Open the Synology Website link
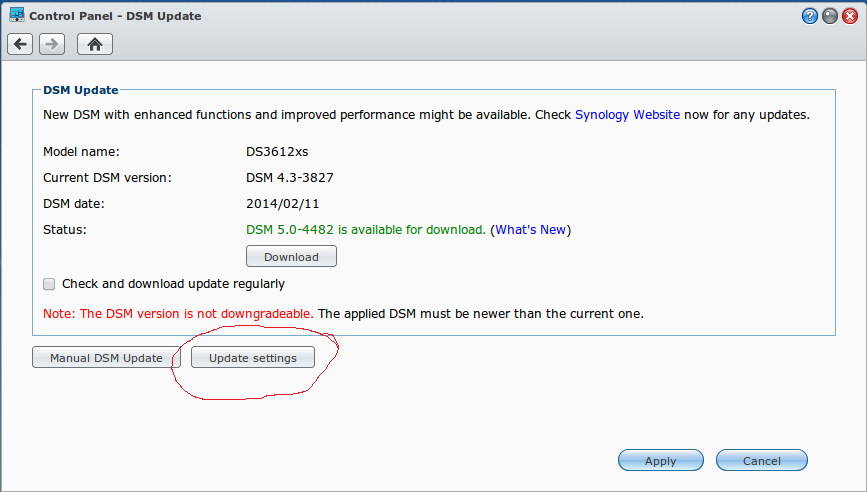This screenshot has width=867, height=492. coord(627,115)
